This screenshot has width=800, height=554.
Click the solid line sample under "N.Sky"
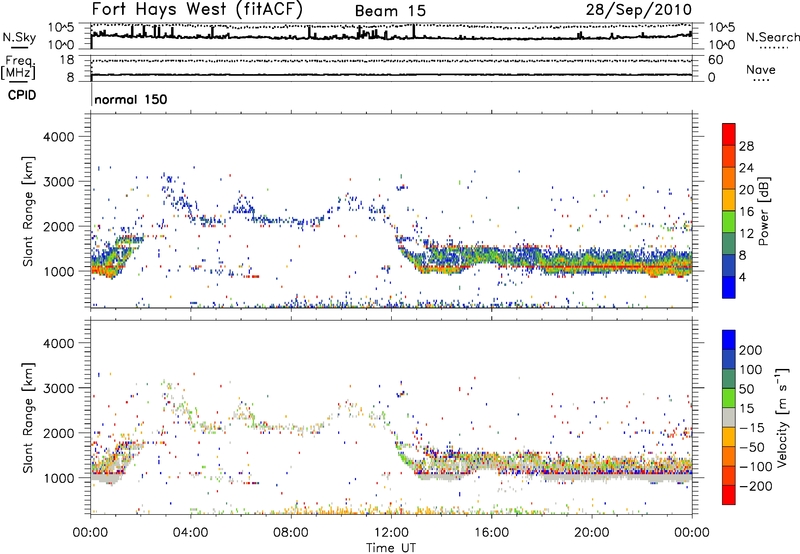19,47
